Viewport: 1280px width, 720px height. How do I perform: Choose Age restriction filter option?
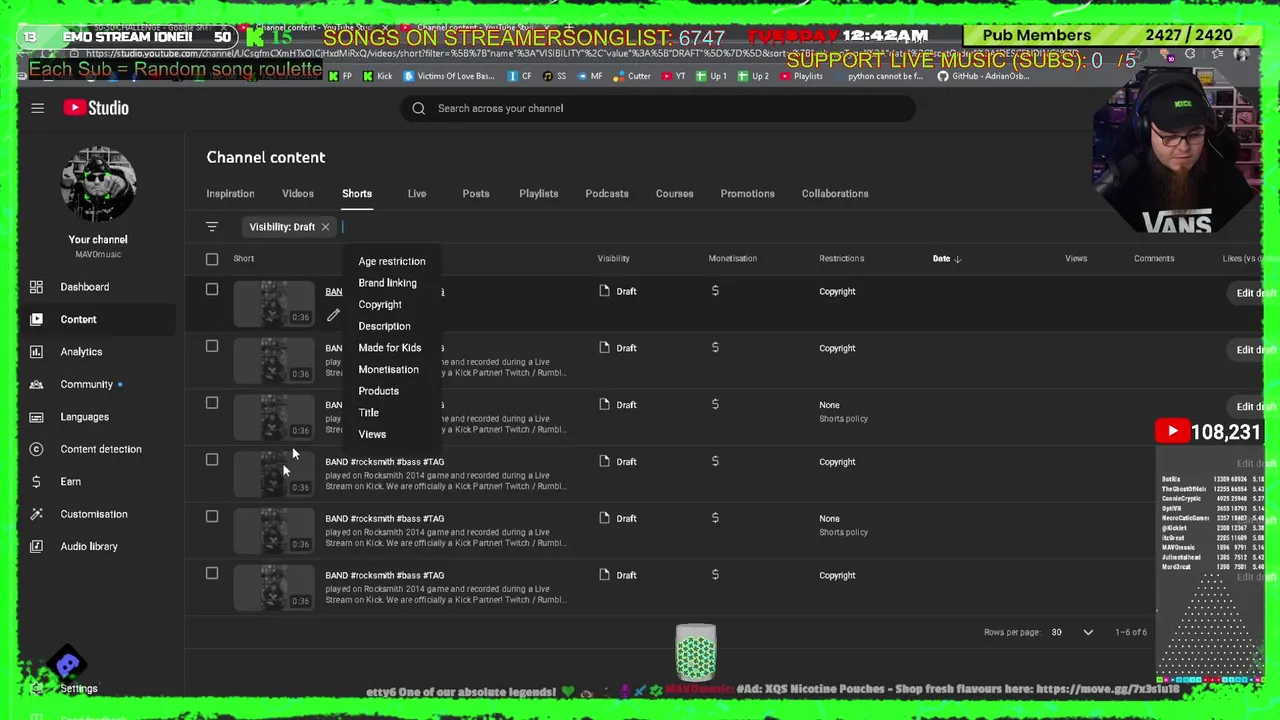[x=392, y=261]
